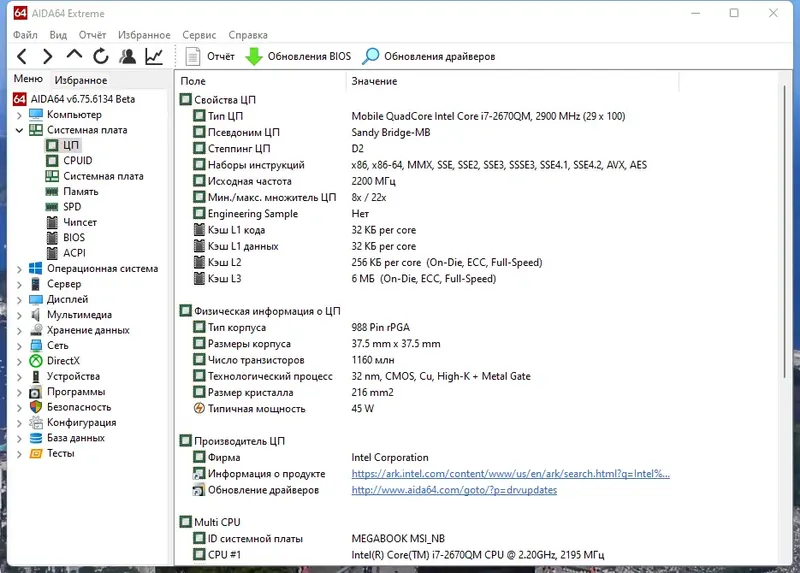Open the Сервис menu

[x=199, y=35]
